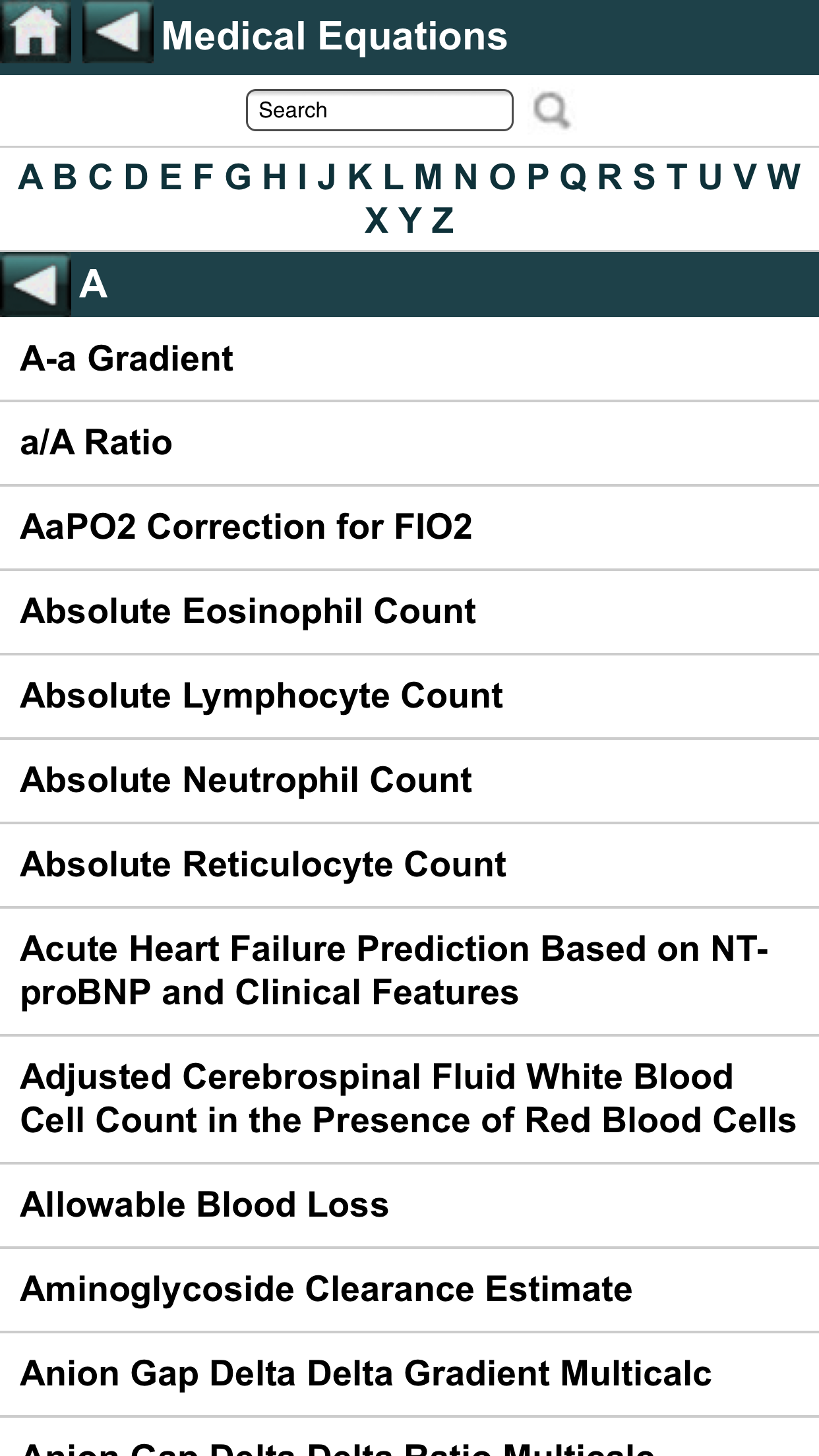The image size is (819, 1456).
Task: Choose Absolute Lymphocyte Count
Action: pyautogui.click(x=261, y=696)
